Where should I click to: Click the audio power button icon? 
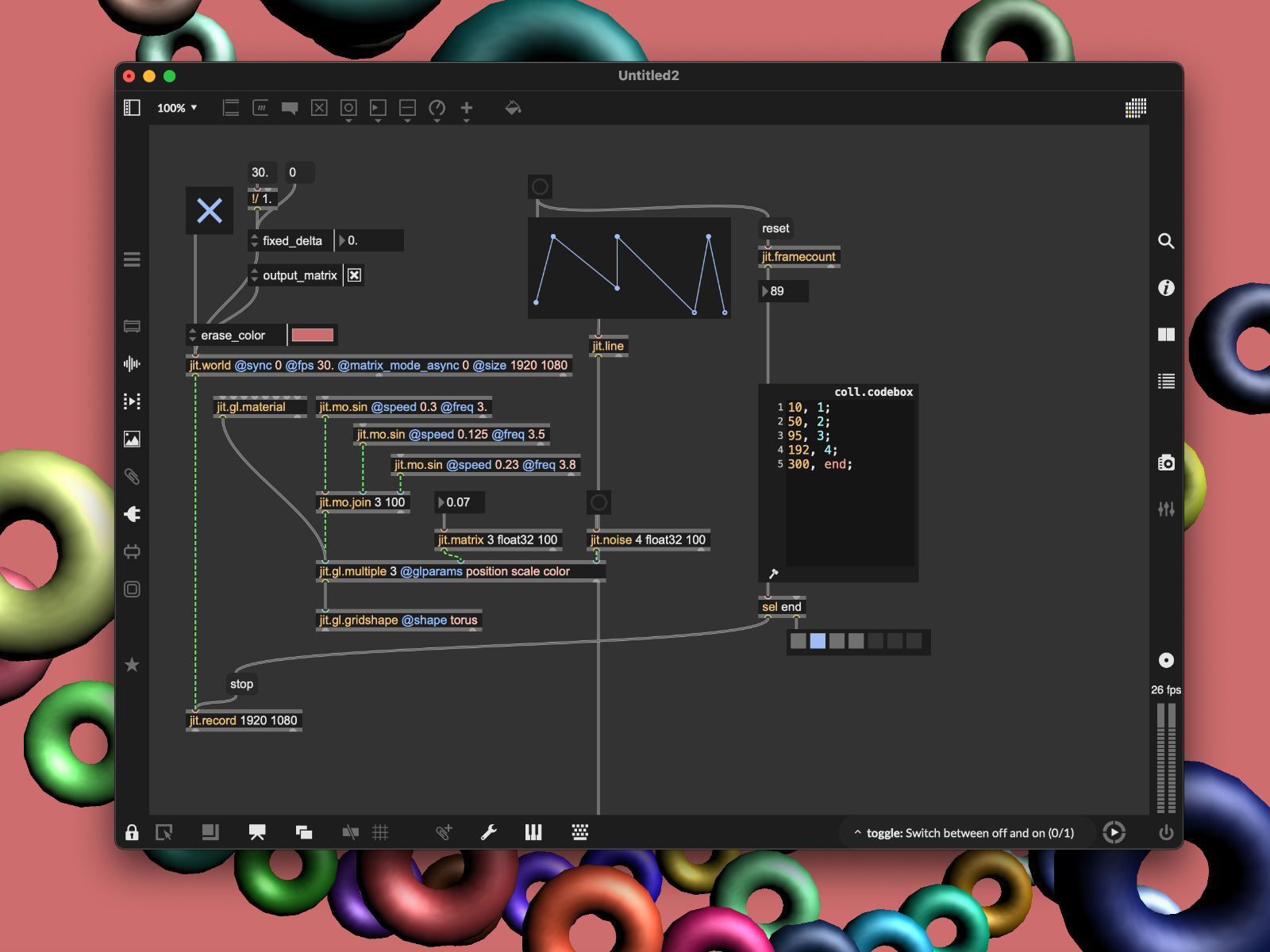click(1166, 832)
